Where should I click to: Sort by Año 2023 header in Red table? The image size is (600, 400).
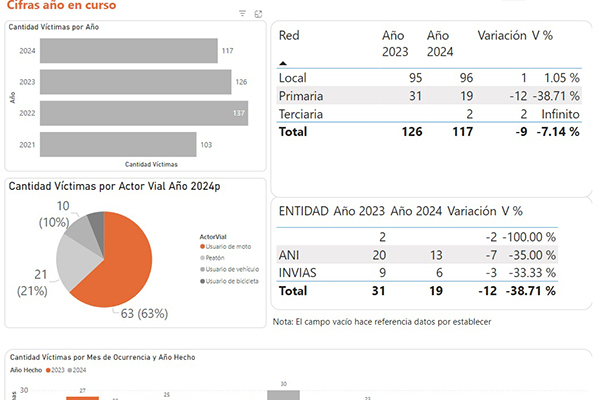[395, 44]
